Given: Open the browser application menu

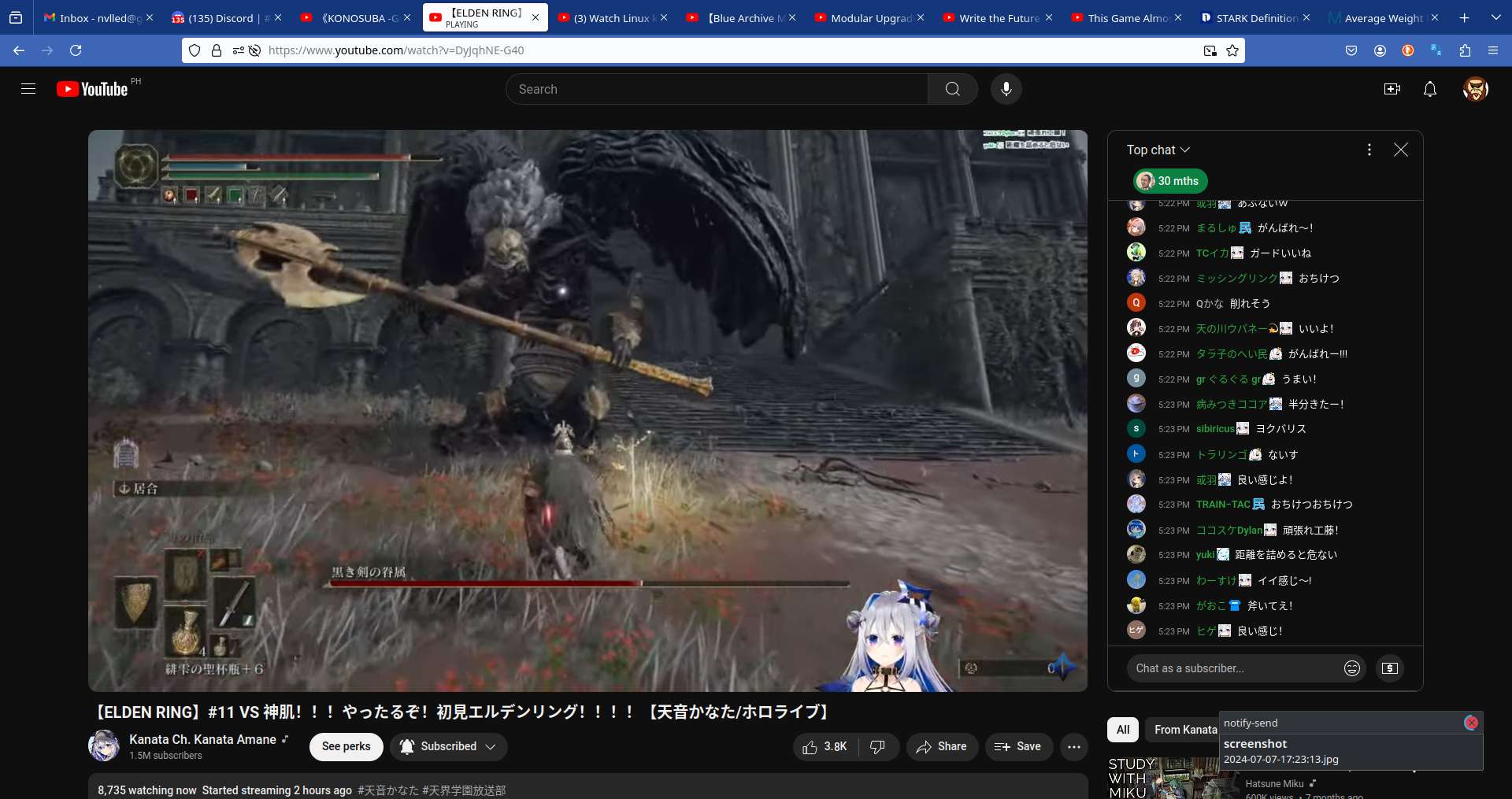Looking at the screenshot, I should pos(1493,50).
